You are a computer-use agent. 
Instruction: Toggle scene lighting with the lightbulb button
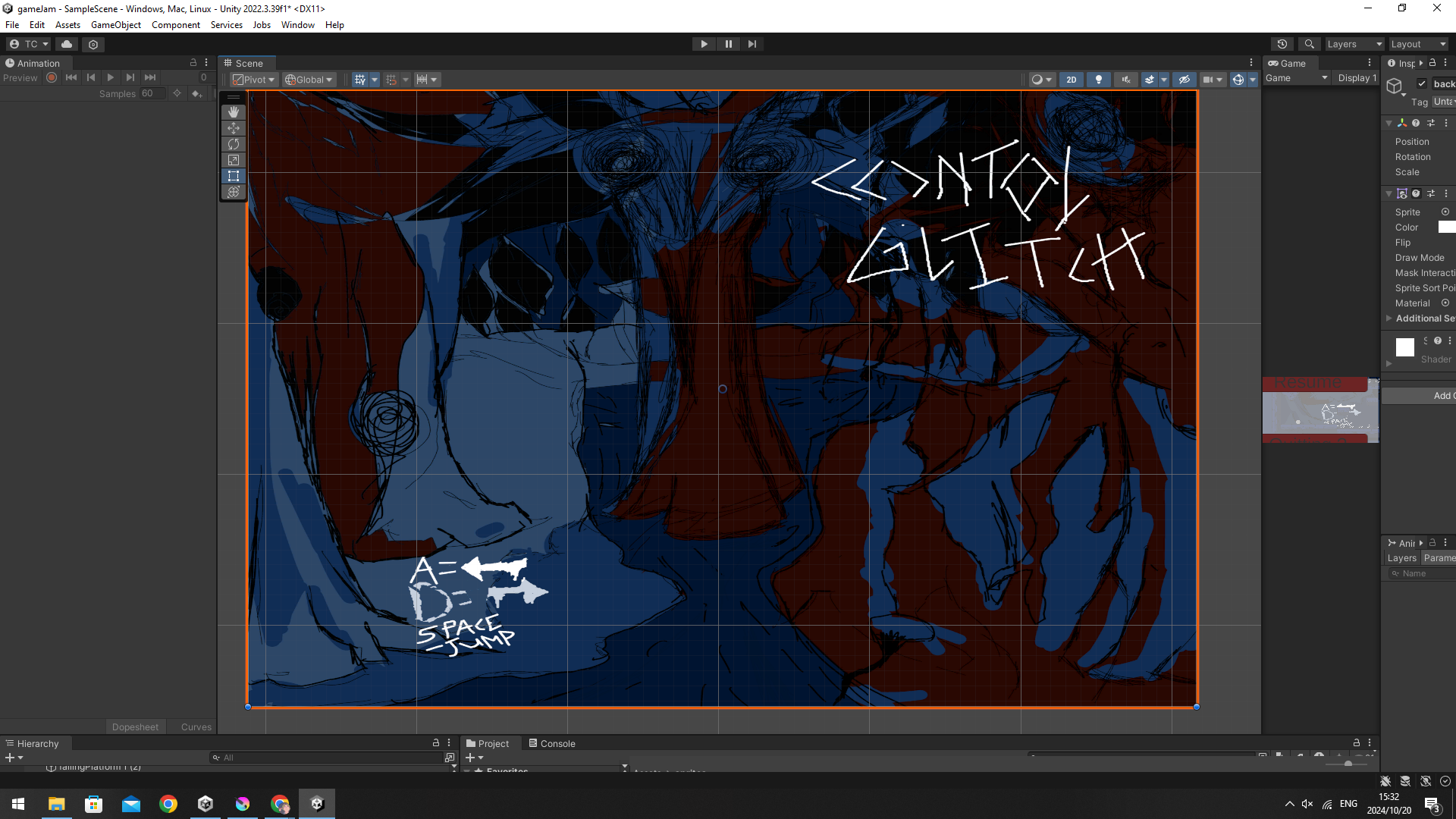(x=1099, y=80)
